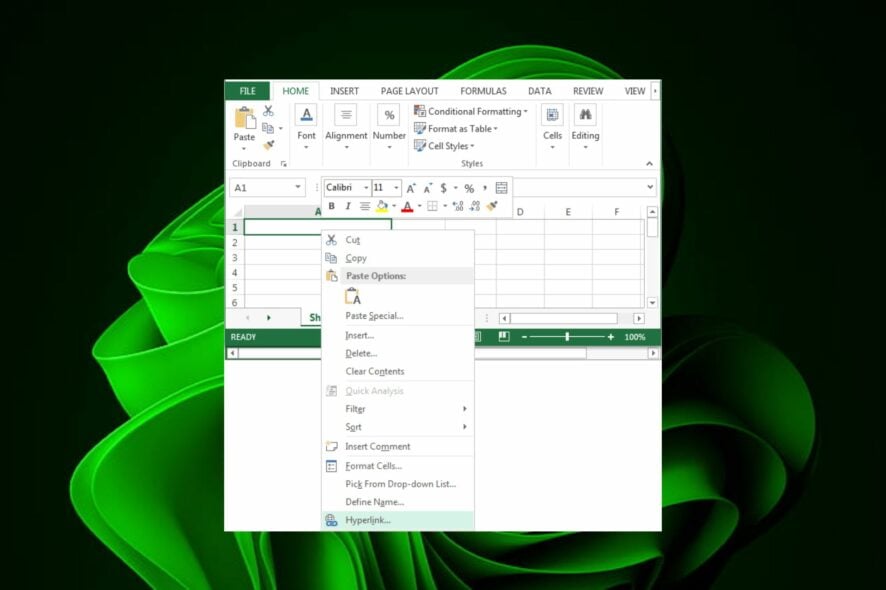Image resolution: width=886 pixels, height=590 pixels.
Task: Open the Calibri font name dropdown
Action: 366,188
